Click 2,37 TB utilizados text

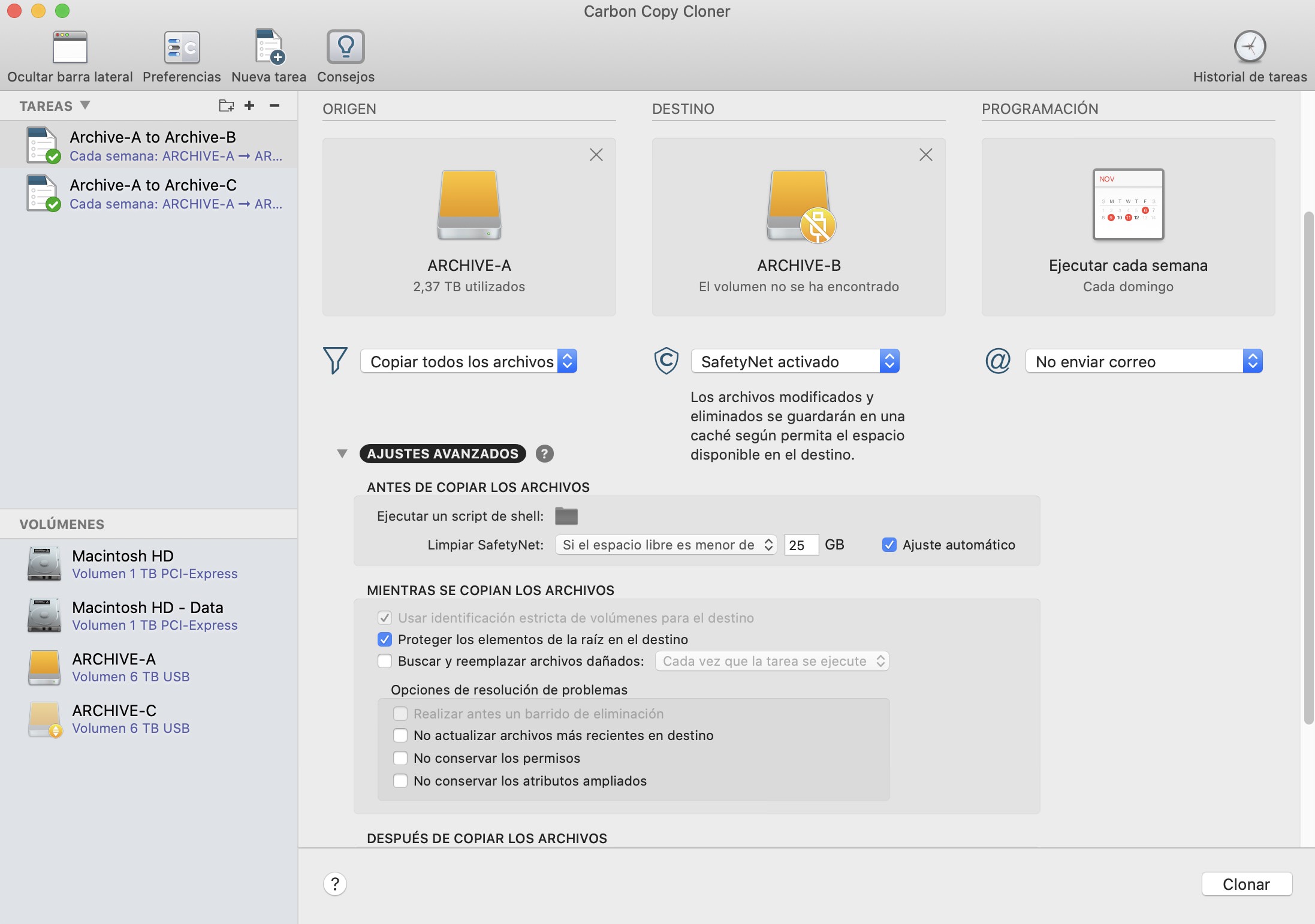coord(469,286)
